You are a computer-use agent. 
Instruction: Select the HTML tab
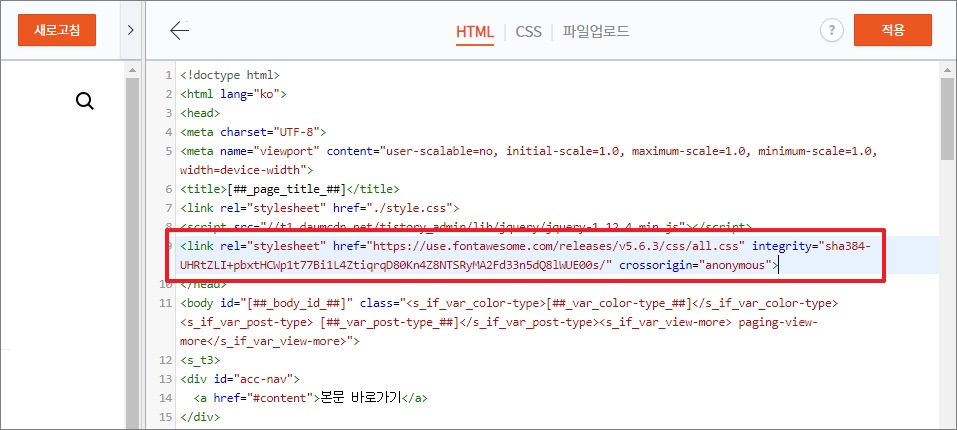475,32
